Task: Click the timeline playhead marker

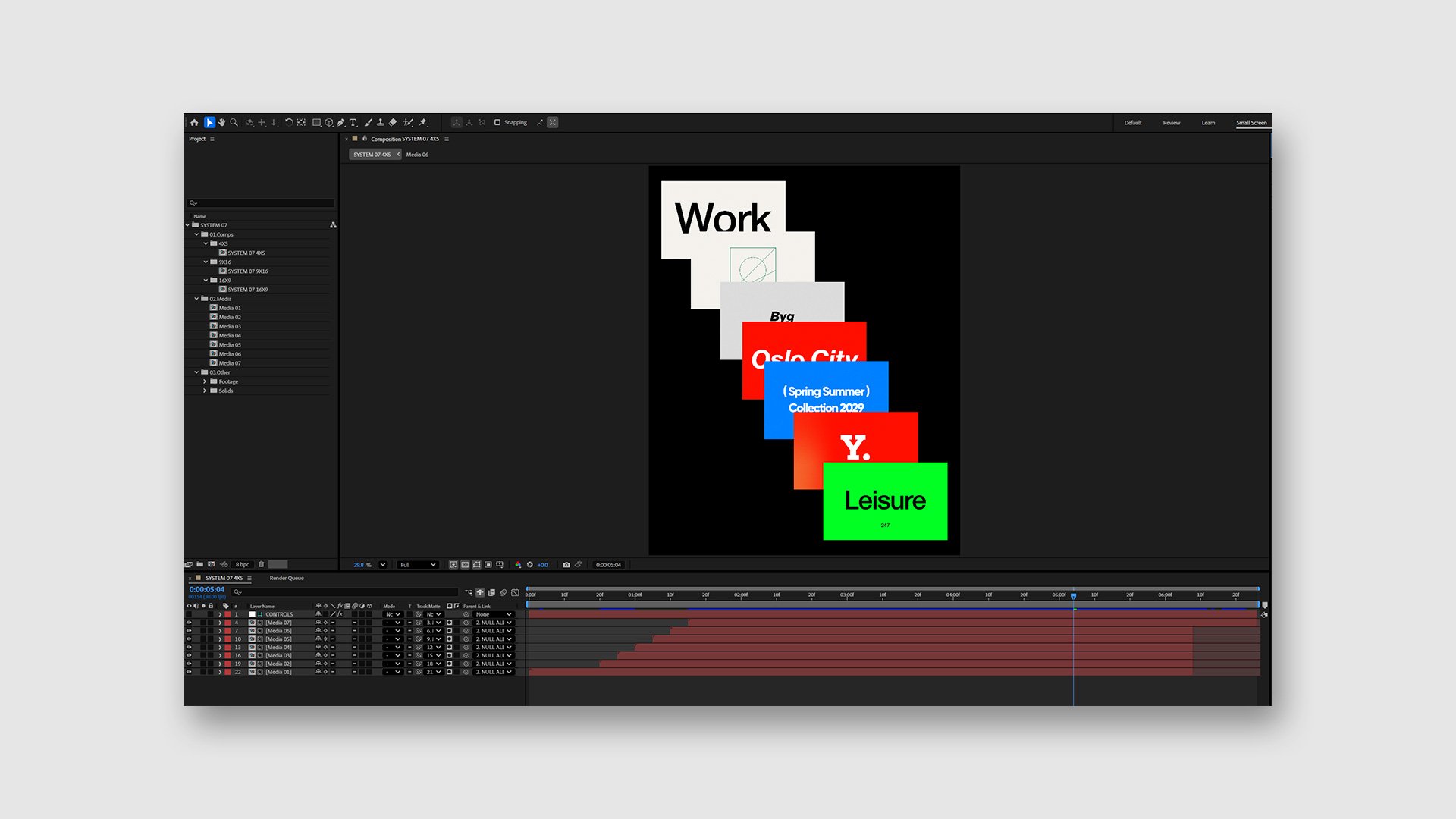Action: point(1073,596)
